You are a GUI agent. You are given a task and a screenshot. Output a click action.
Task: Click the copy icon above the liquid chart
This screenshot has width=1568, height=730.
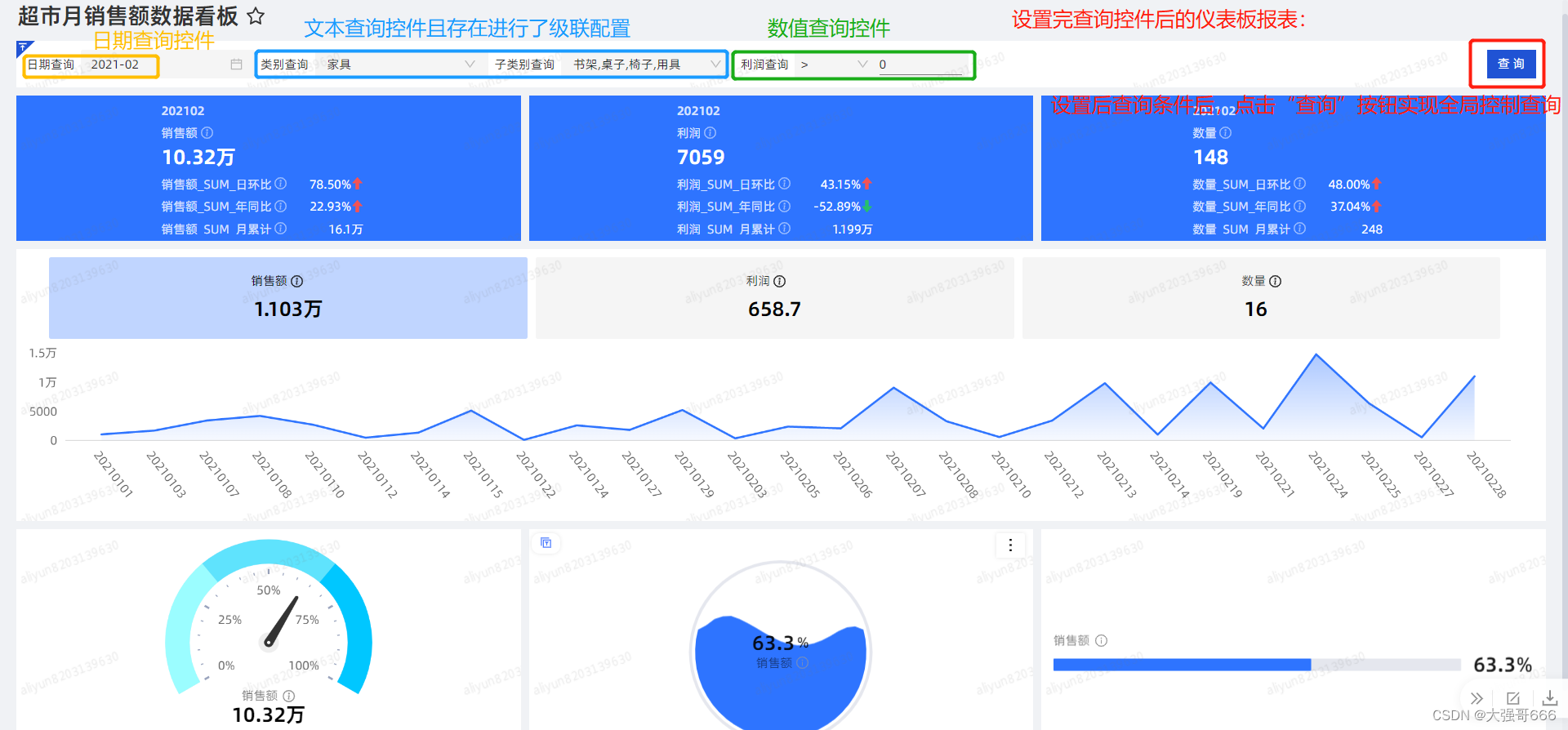[x=546, y=543]
